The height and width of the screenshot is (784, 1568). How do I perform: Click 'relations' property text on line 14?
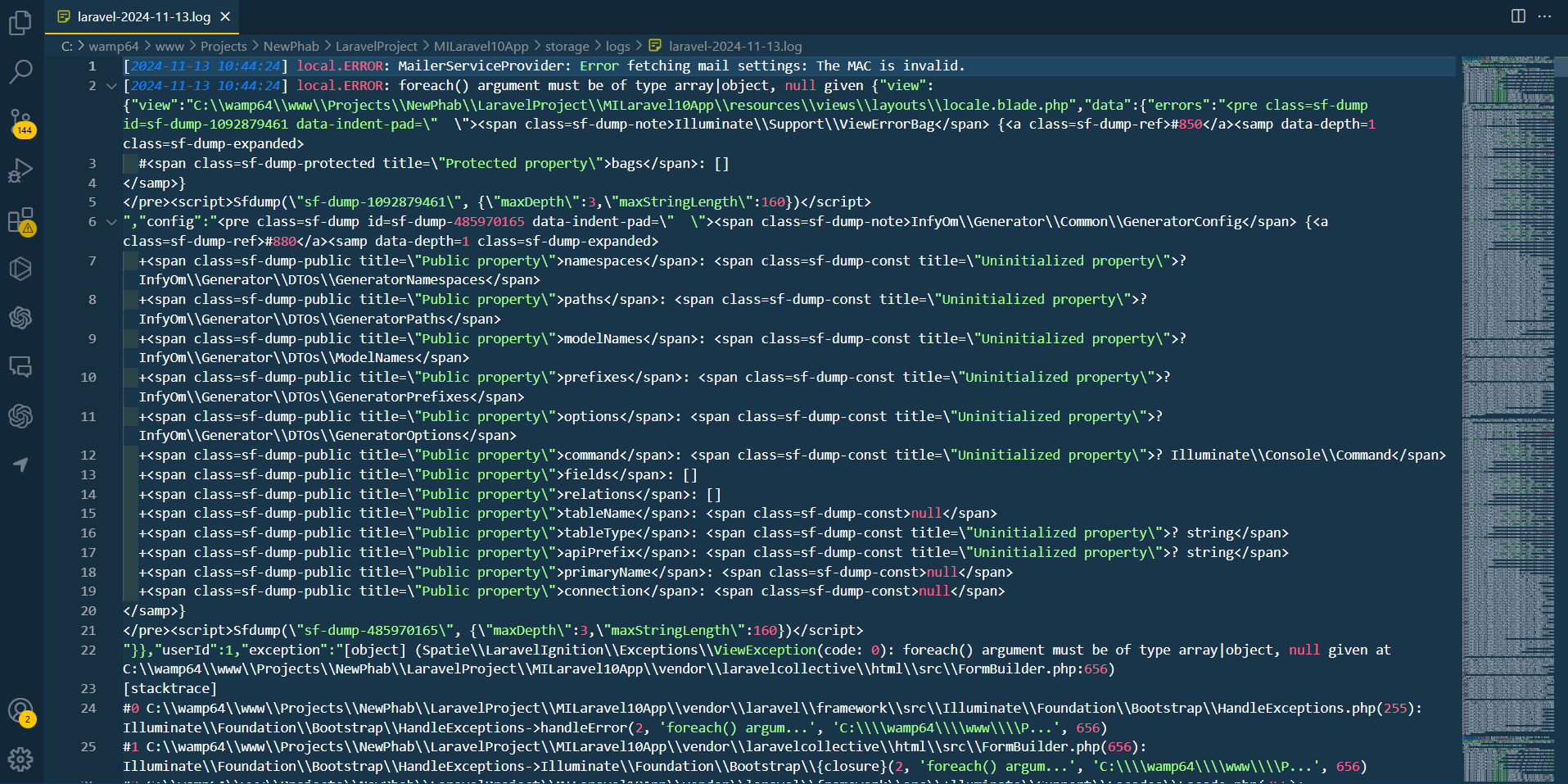599,495
